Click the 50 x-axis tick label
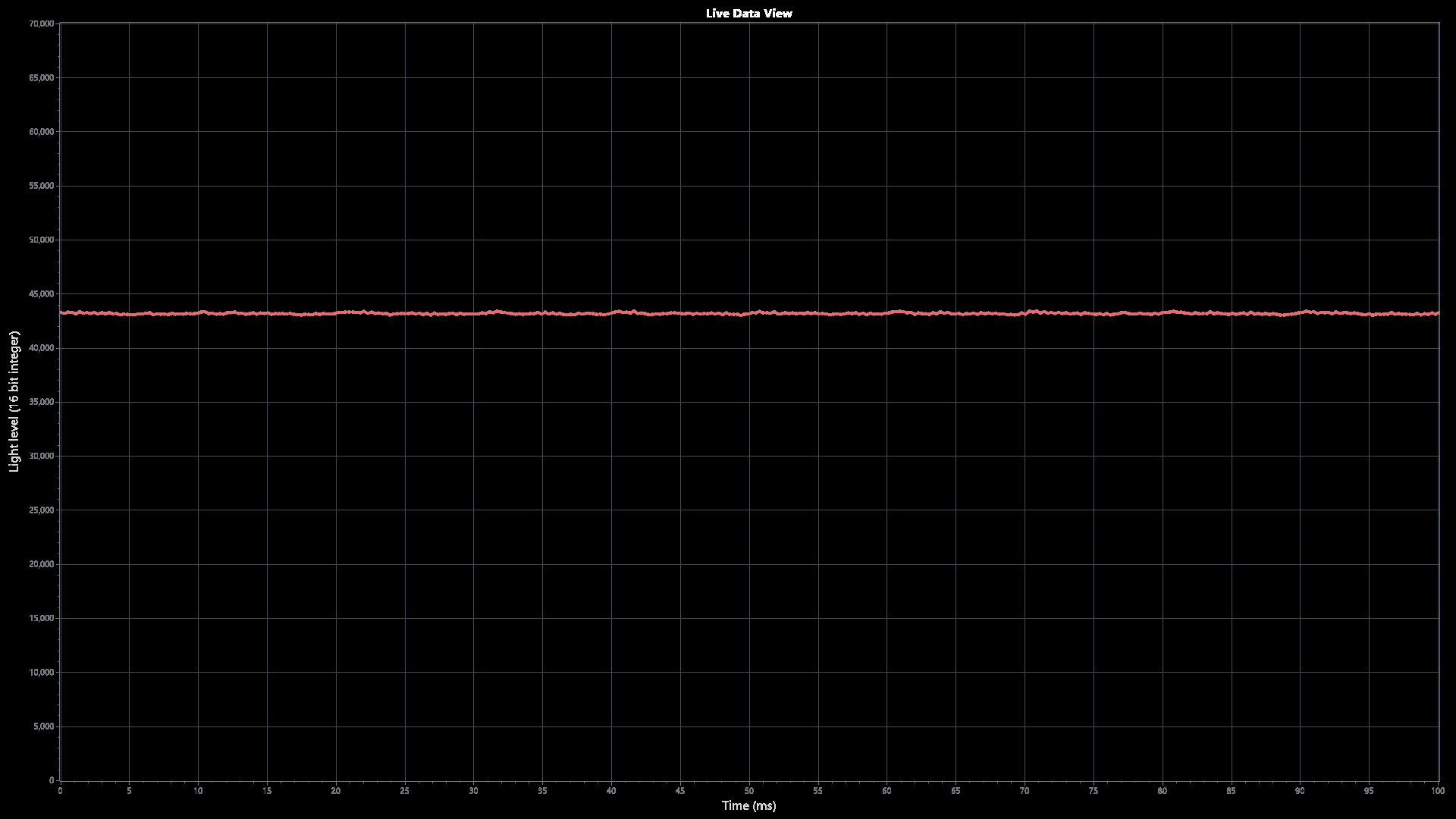The height and width of the screenshot is (819, 1456). [749, 791]
